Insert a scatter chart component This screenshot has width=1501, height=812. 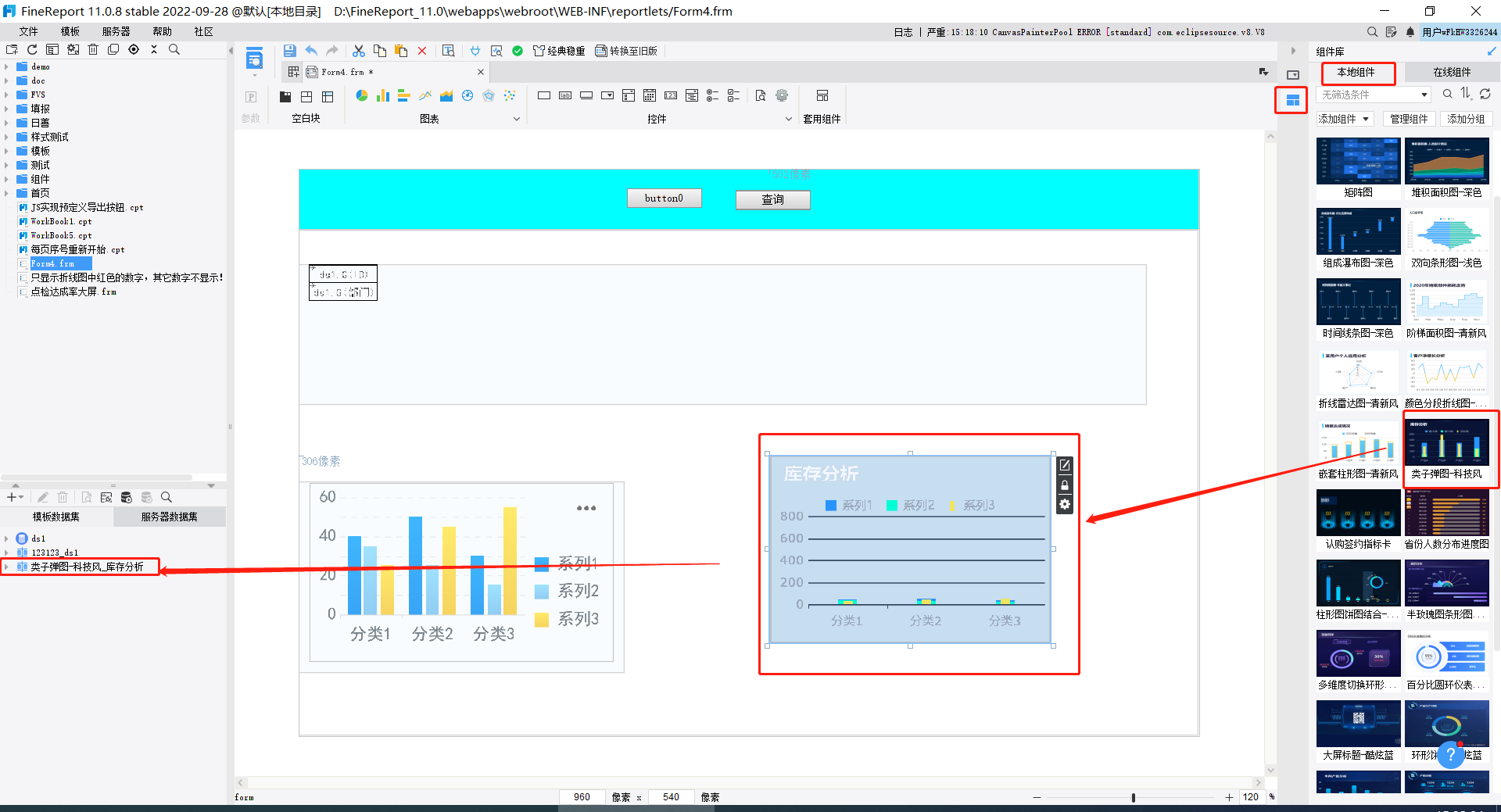(x=510, y=95)
